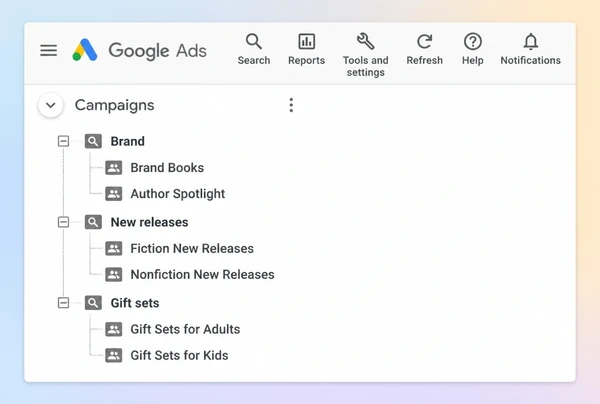The width and height of the screenshot is (600, 404).
Task: Collapse the New releases campaign node
Action: pos(64,222)
